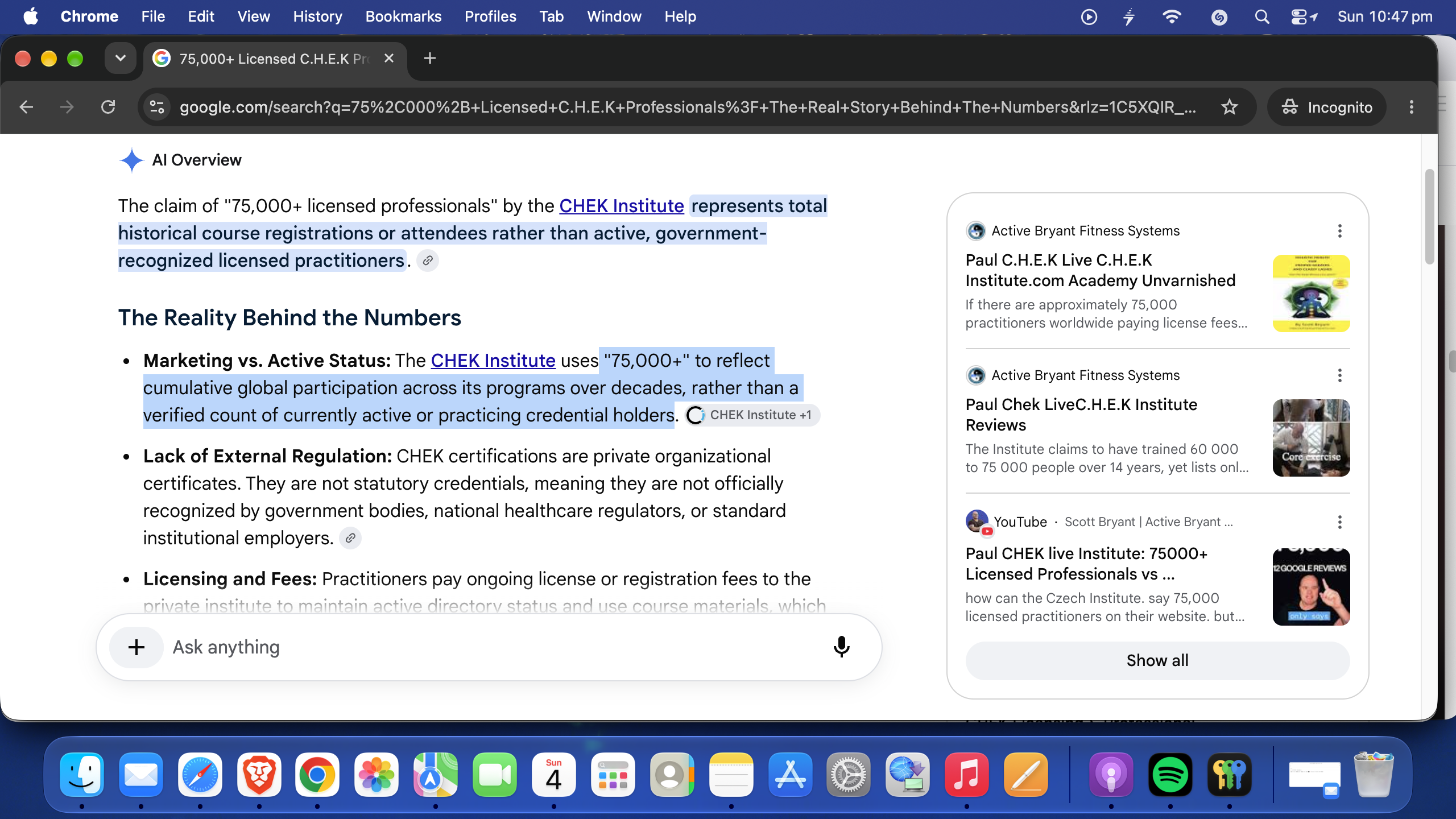Open more options for YouTube result
Image resolution: width=1456 pixels, height=819 pixels.
pos(1340,522)
